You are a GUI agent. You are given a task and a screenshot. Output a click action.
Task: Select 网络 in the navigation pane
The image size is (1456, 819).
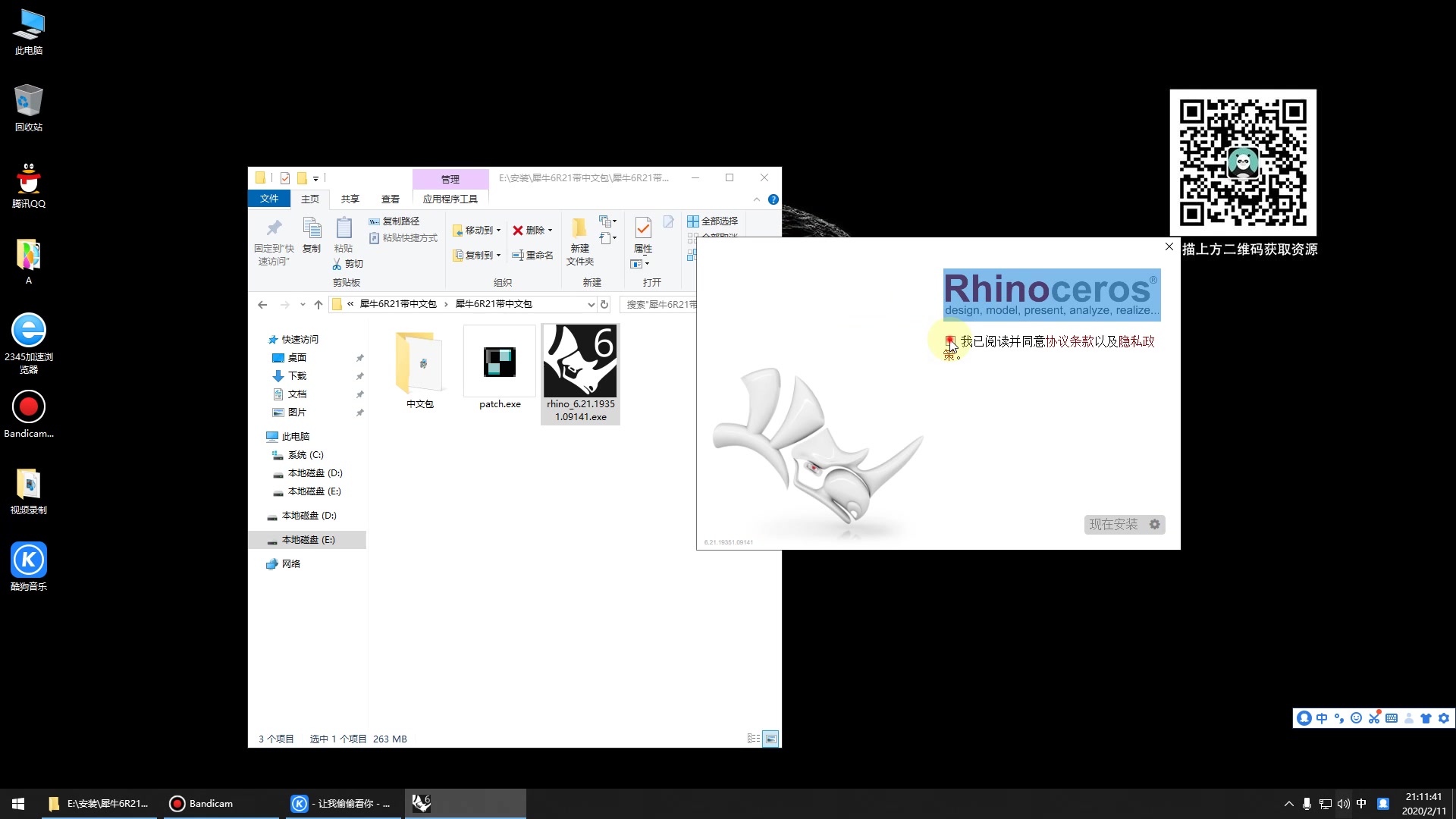pyautogui.click(x=284, y=563)
